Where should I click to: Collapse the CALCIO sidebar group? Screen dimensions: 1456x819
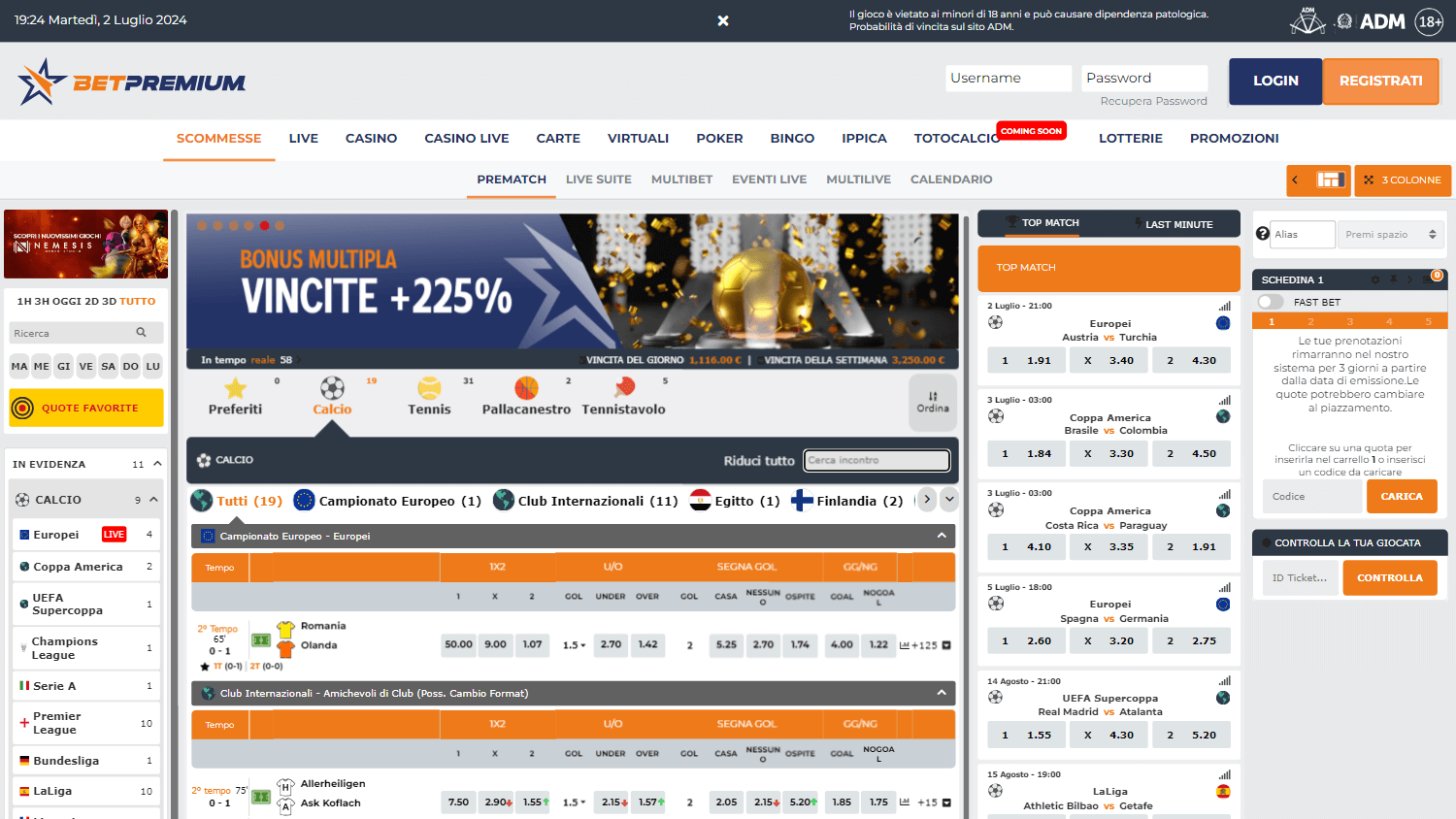pyautogui.click(x=153, y=500)
